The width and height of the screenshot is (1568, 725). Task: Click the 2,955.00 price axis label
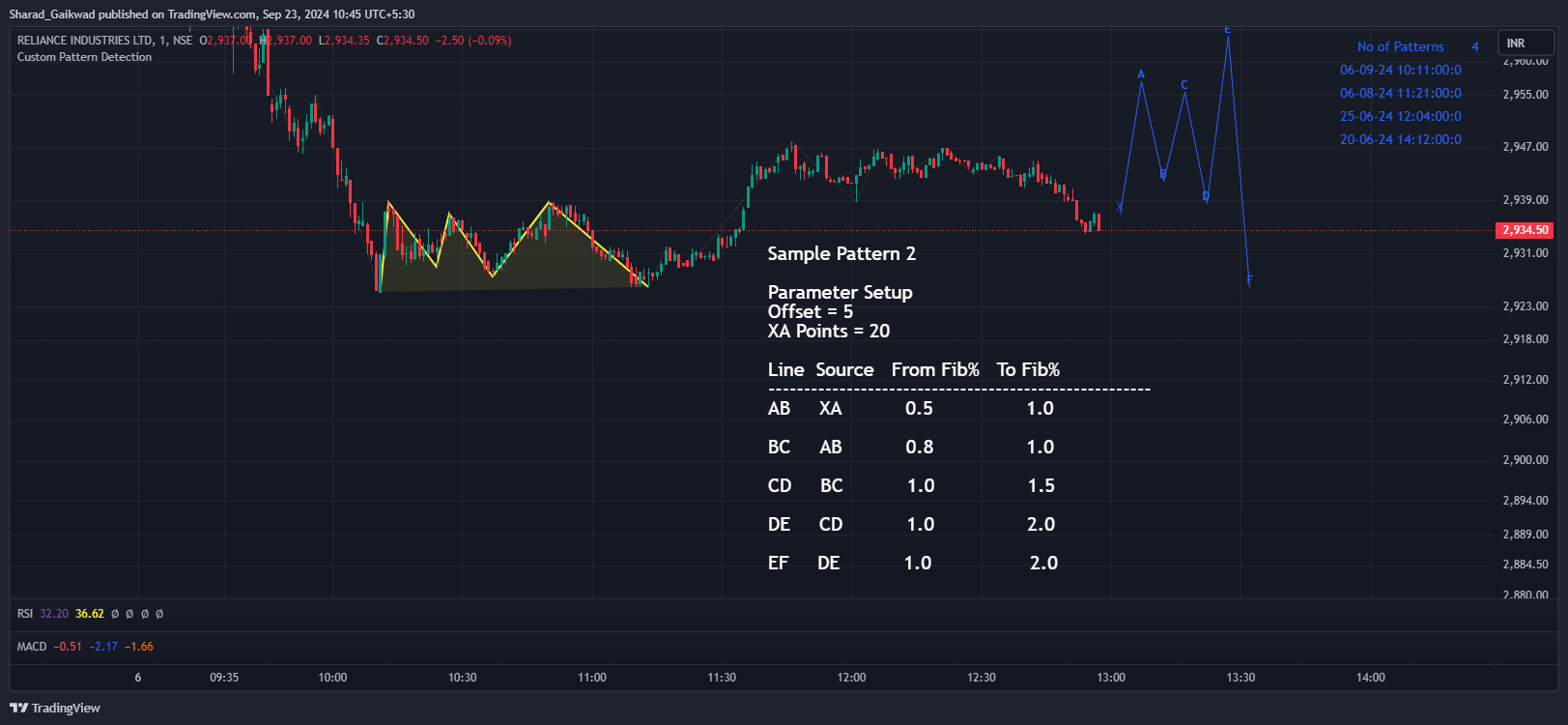[1525, 95]
